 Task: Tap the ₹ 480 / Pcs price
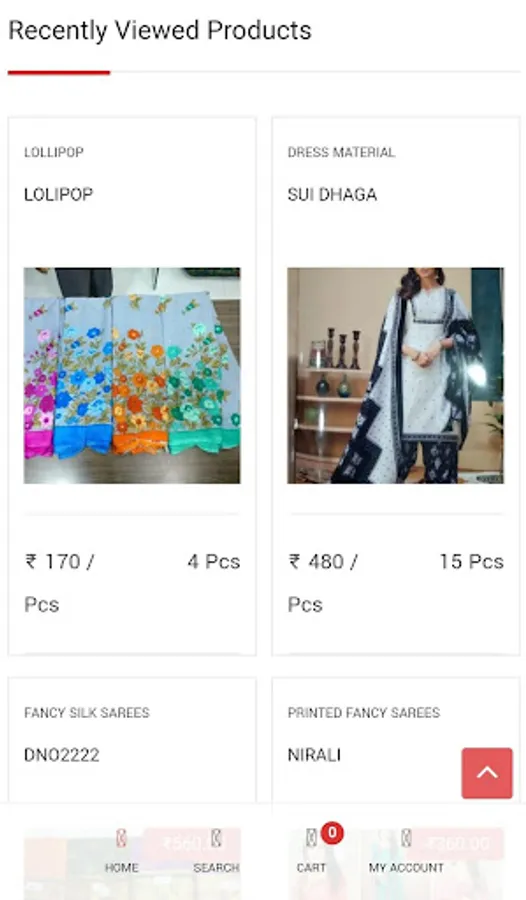(x=323, y=583)
